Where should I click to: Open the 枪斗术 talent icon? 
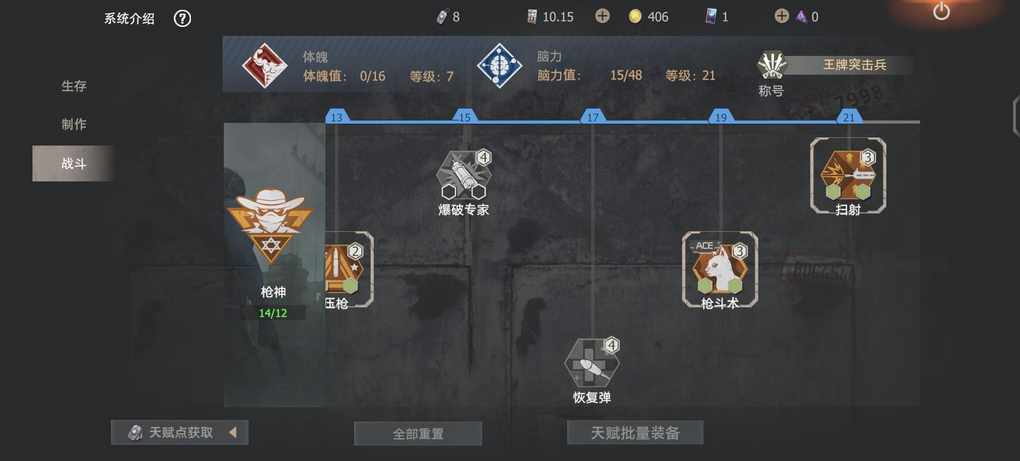coord(719,269)
